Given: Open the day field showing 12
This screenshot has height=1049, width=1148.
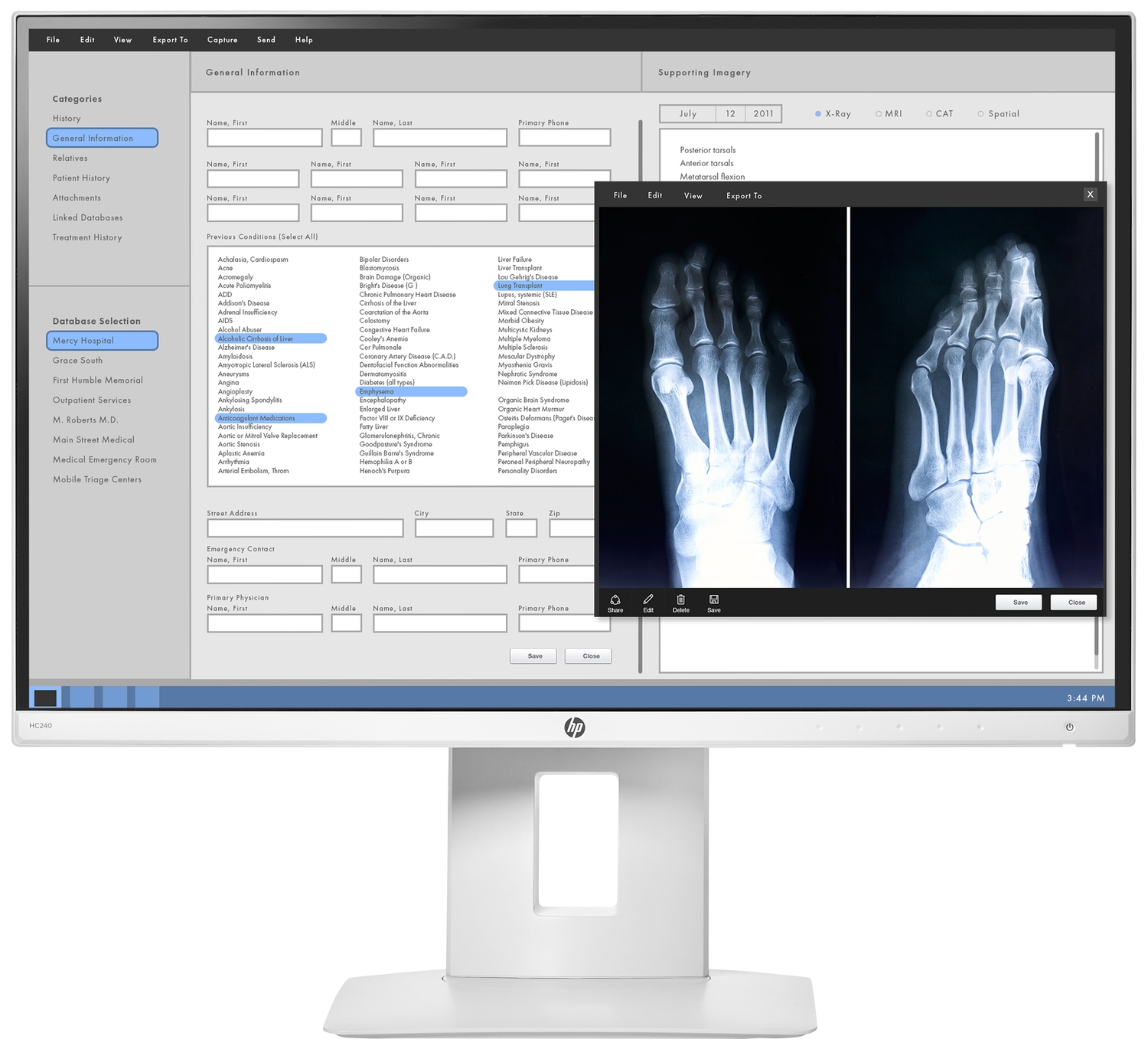Looking at the screenshot, I should (730, 114).
